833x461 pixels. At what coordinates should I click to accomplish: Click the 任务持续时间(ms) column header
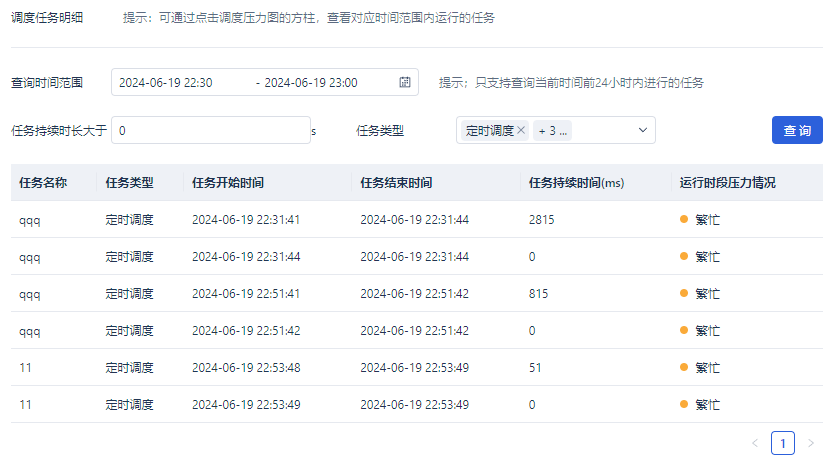(576, 183)
